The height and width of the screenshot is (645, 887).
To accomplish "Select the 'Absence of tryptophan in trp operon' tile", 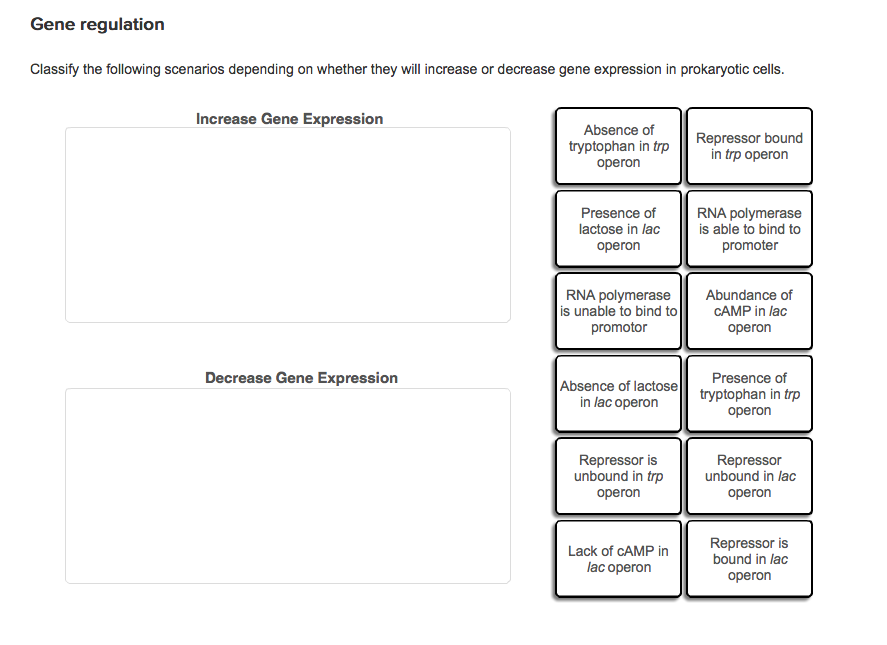I will point(617,146).
